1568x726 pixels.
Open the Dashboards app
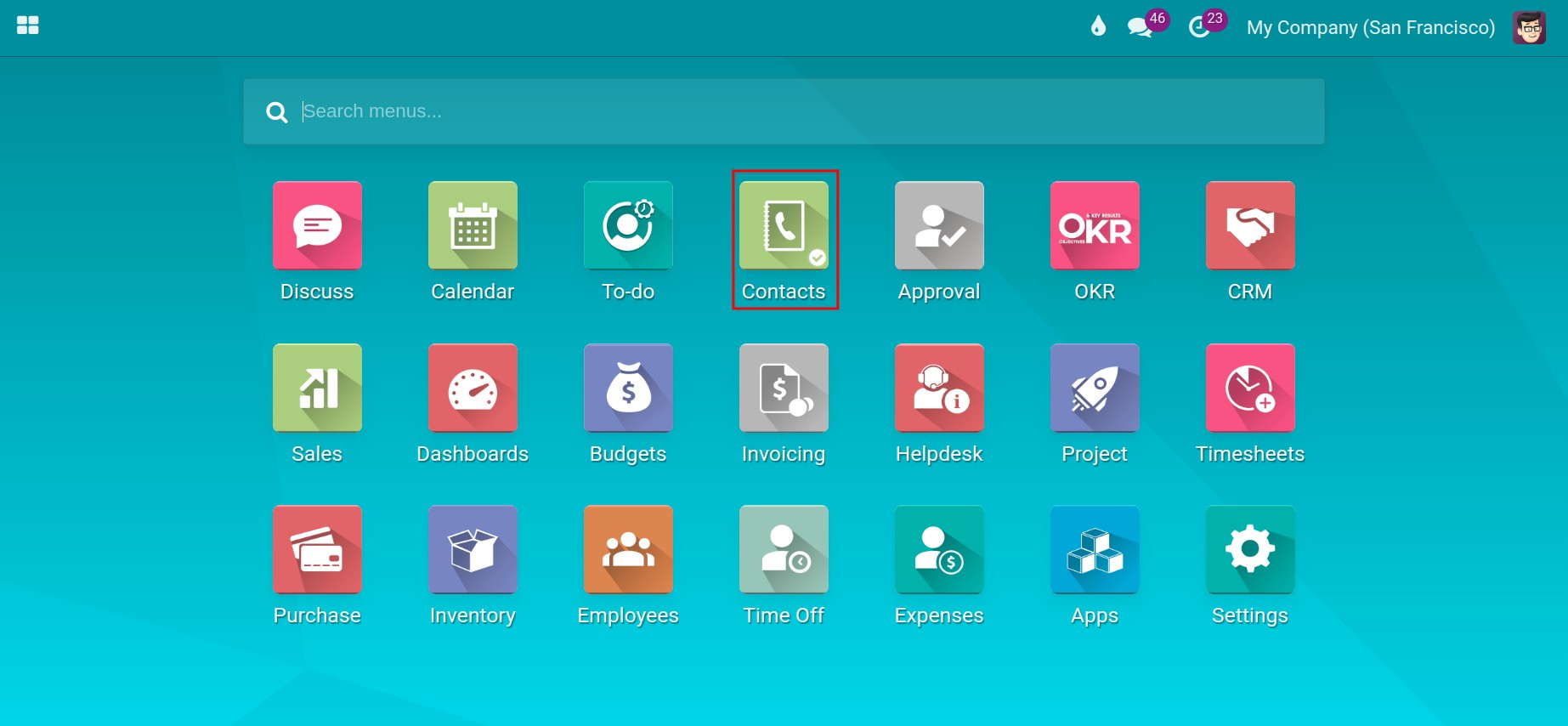point(473,388)
